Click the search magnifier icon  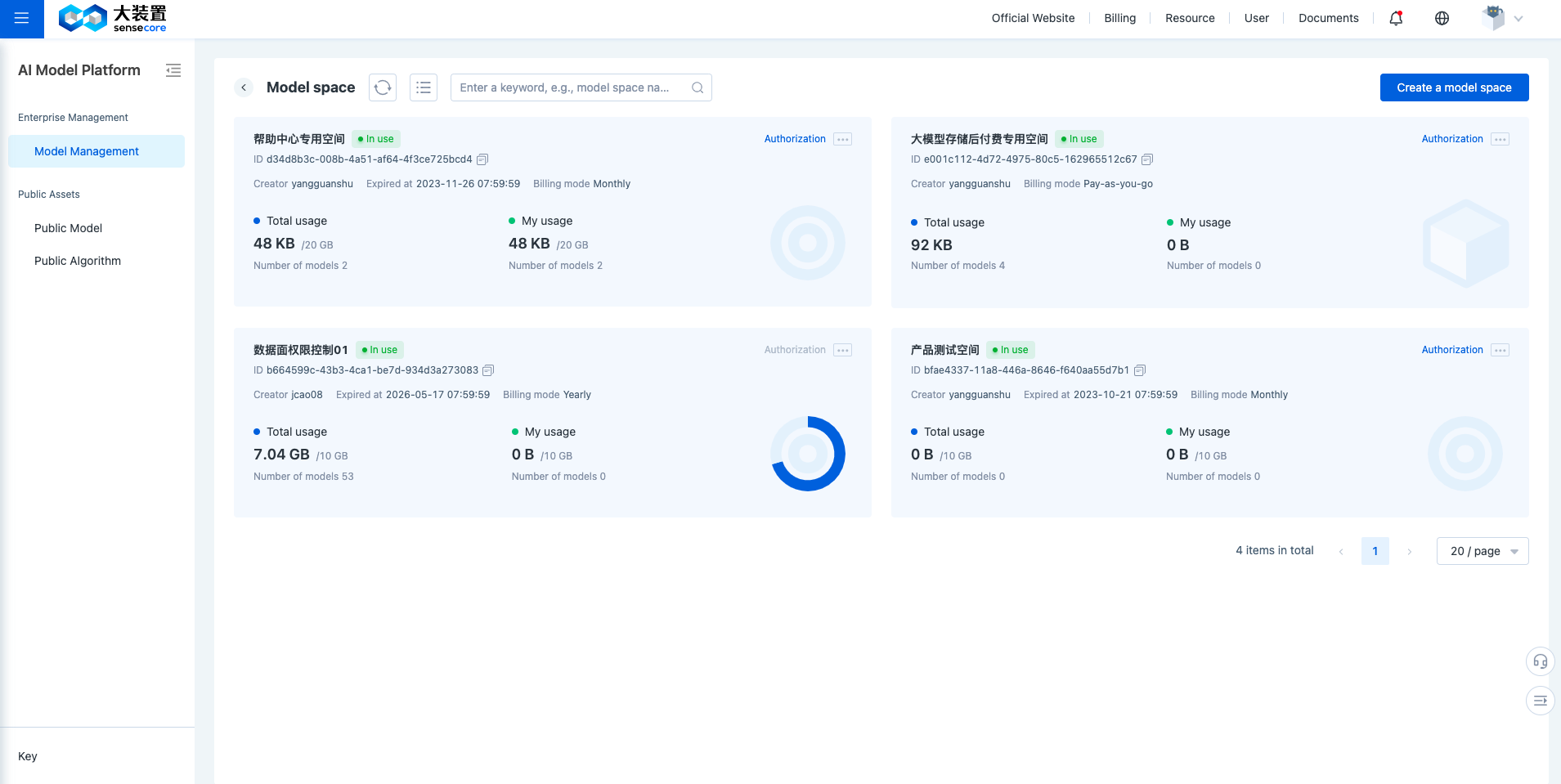[698, 87]
